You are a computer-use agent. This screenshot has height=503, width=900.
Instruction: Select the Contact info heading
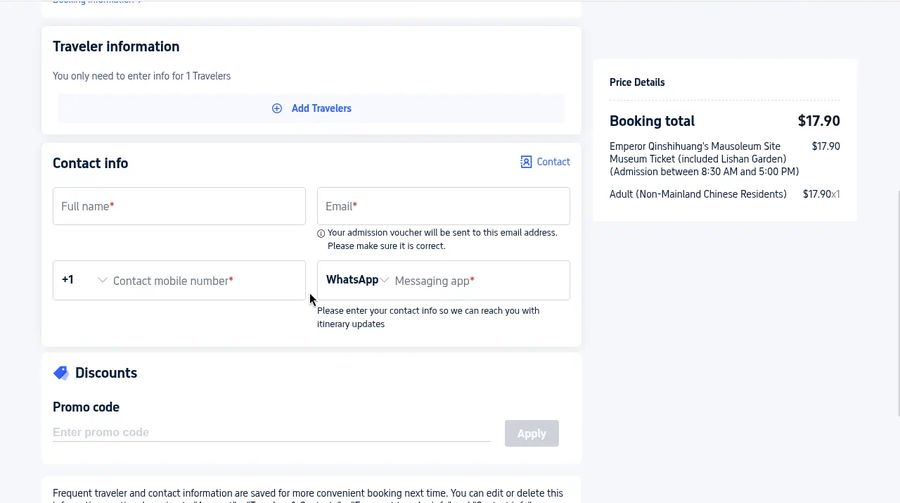click(90, 163)
